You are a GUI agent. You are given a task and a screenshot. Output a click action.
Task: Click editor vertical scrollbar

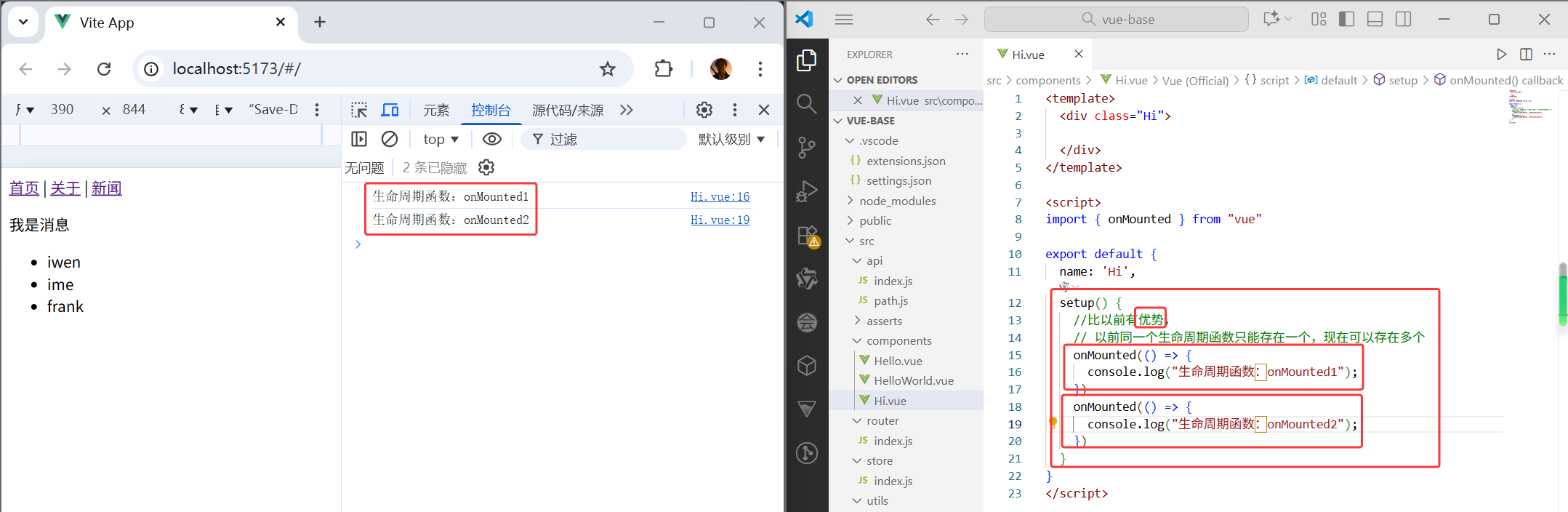click(x=1563, y=294)
